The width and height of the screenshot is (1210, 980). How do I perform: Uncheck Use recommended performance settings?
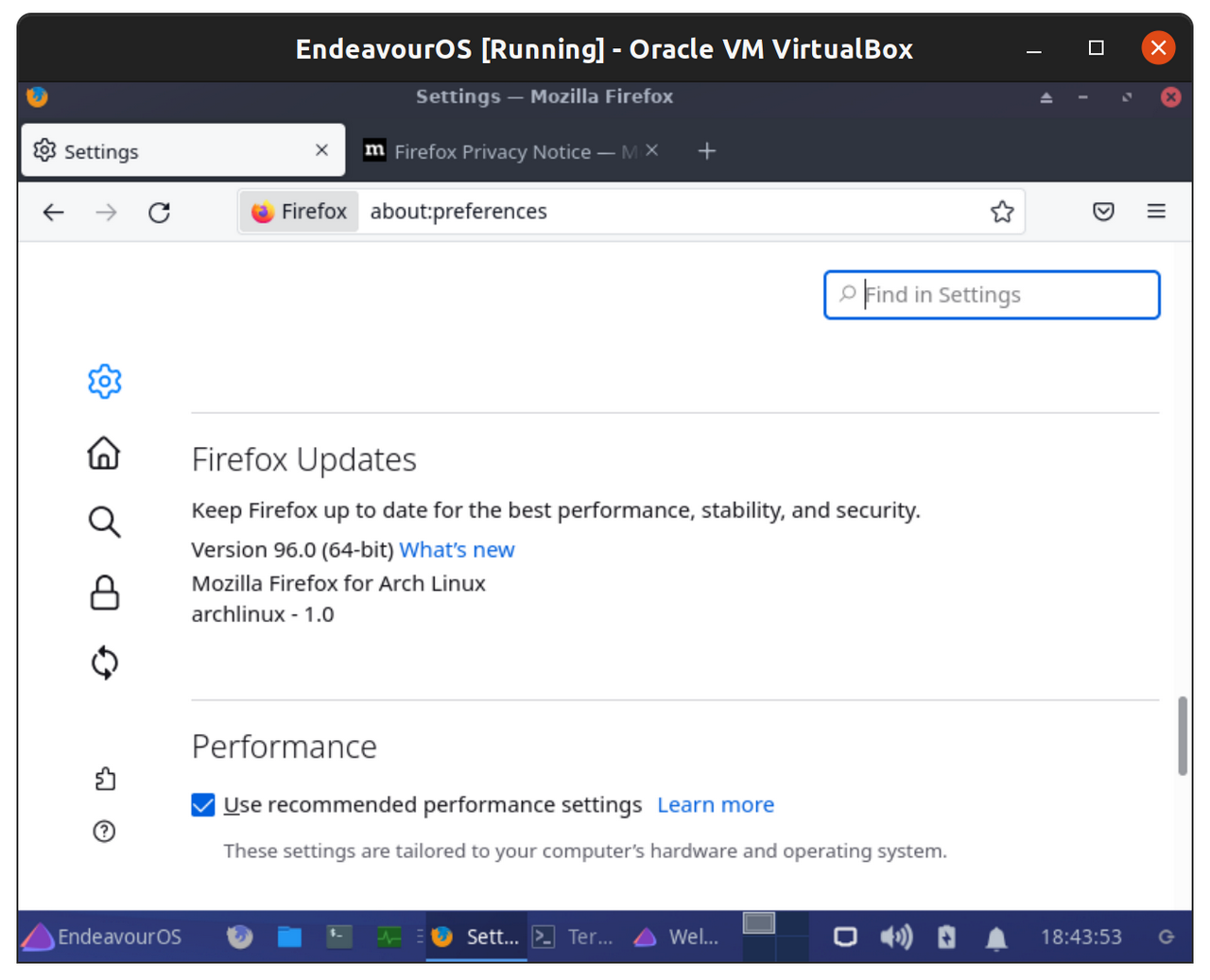point(203,805)
